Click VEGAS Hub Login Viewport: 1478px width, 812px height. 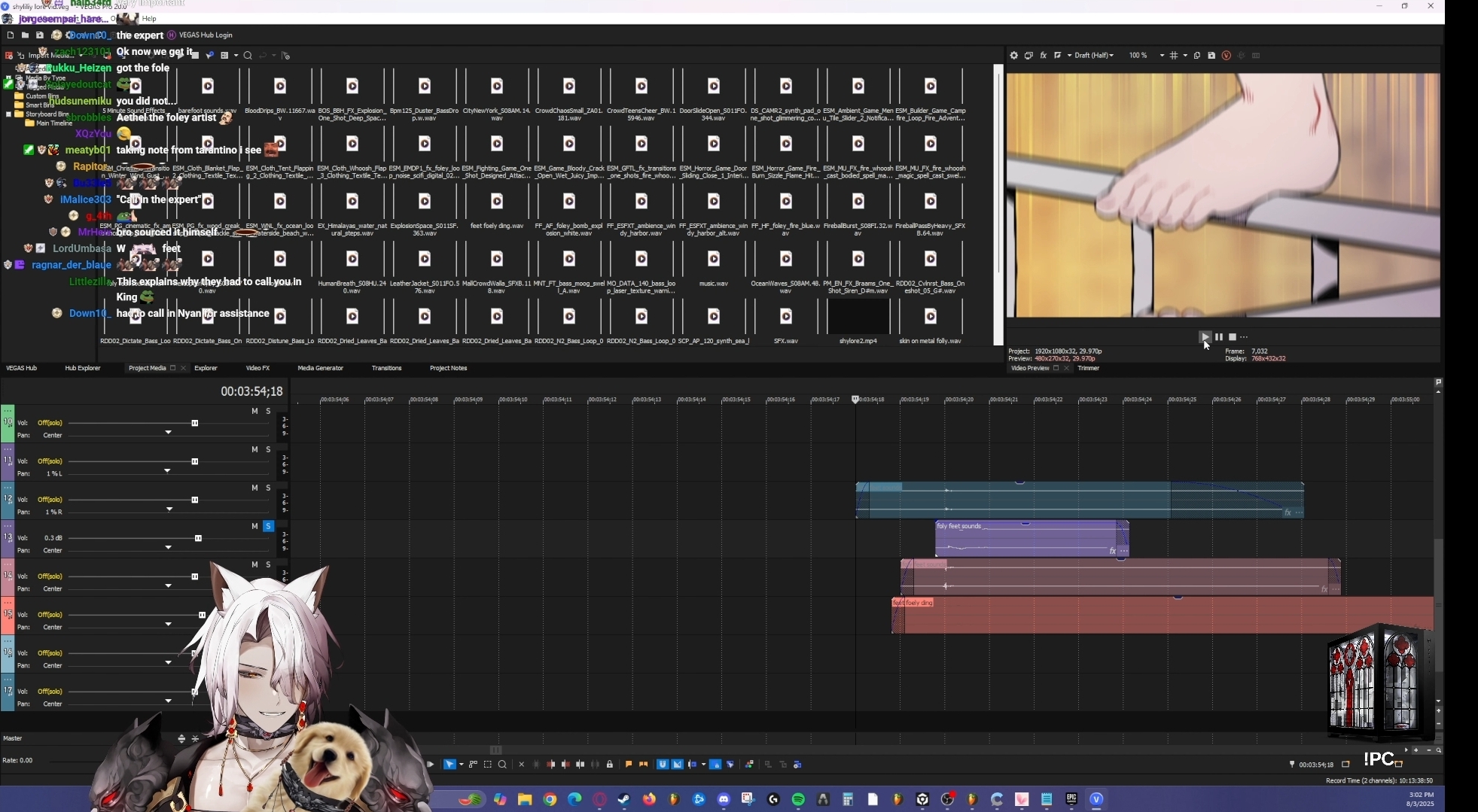coord(206,35)
